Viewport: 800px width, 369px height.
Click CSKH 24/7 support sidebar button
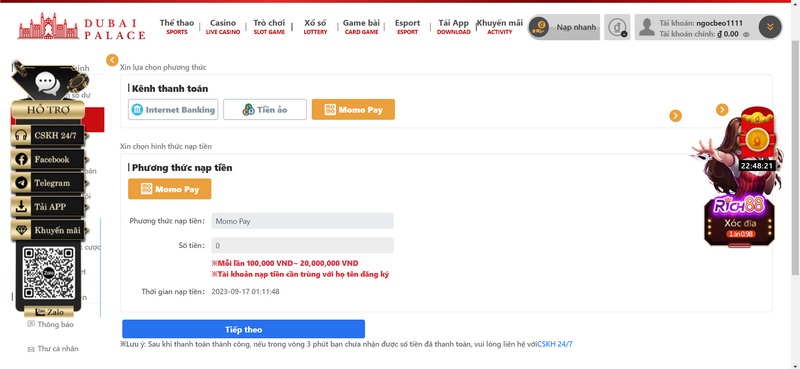[x=48, y=136]
